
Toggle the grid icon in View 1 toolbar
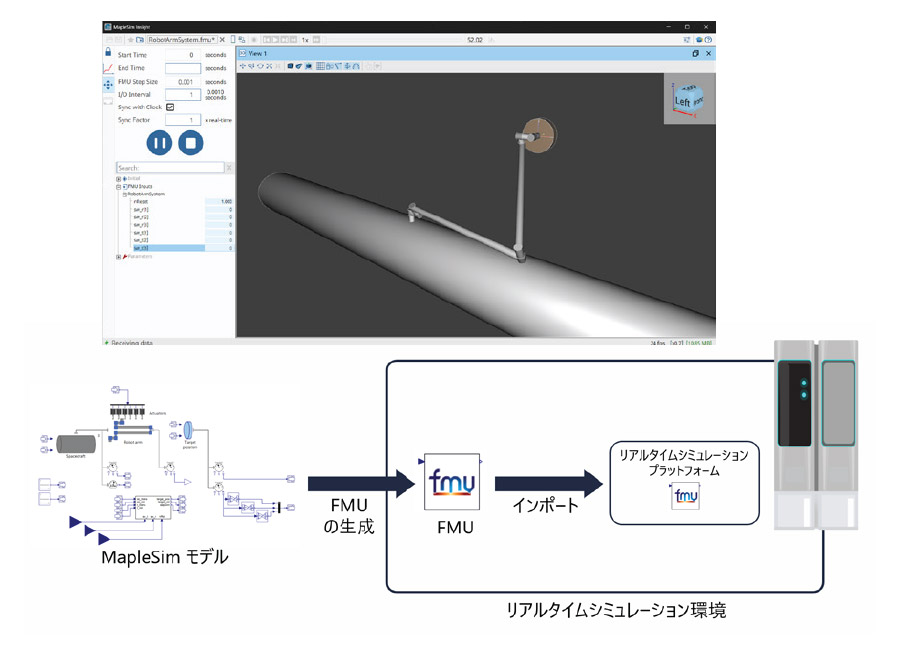click(320, 66)
